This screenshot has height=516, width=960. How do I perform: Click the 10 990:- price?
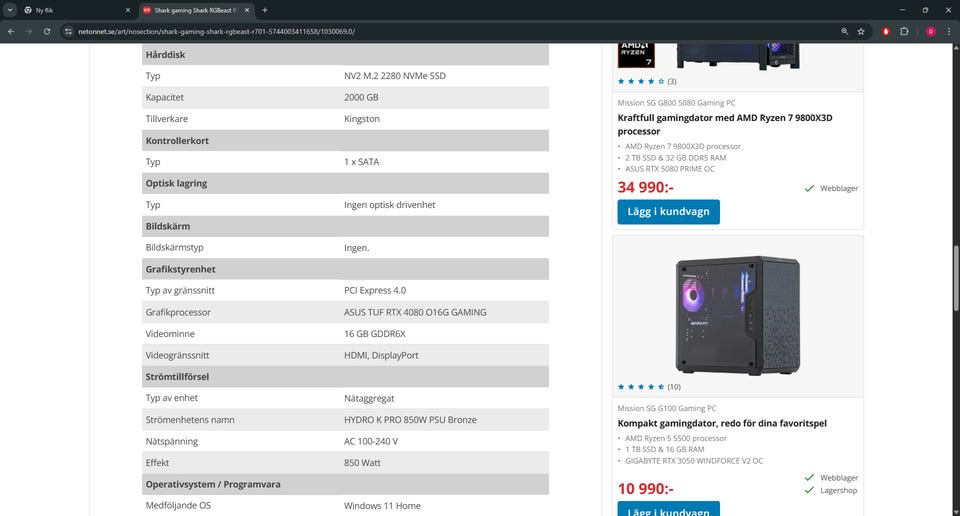point(645,488)
